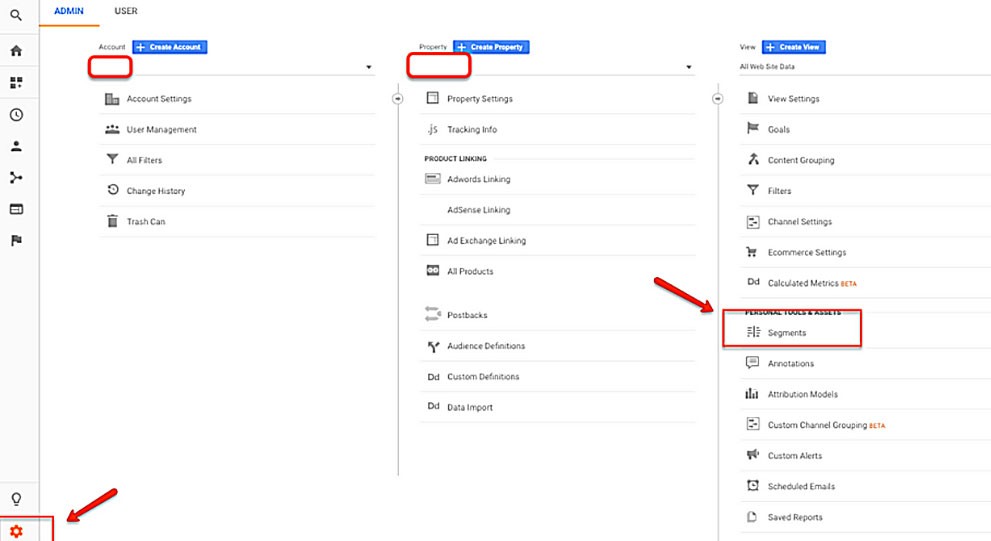Click Create Account button
991x541 pixels.
pyautogui.click(x=169, y=47)
